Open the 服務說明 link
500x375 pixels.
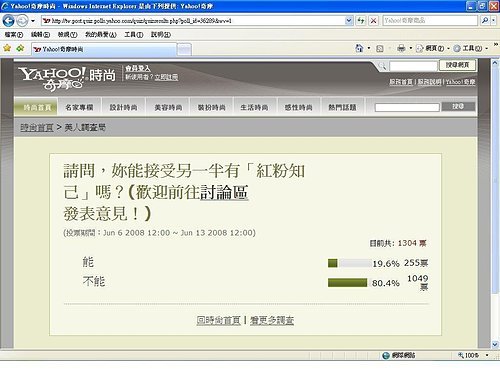coord(430,82)
